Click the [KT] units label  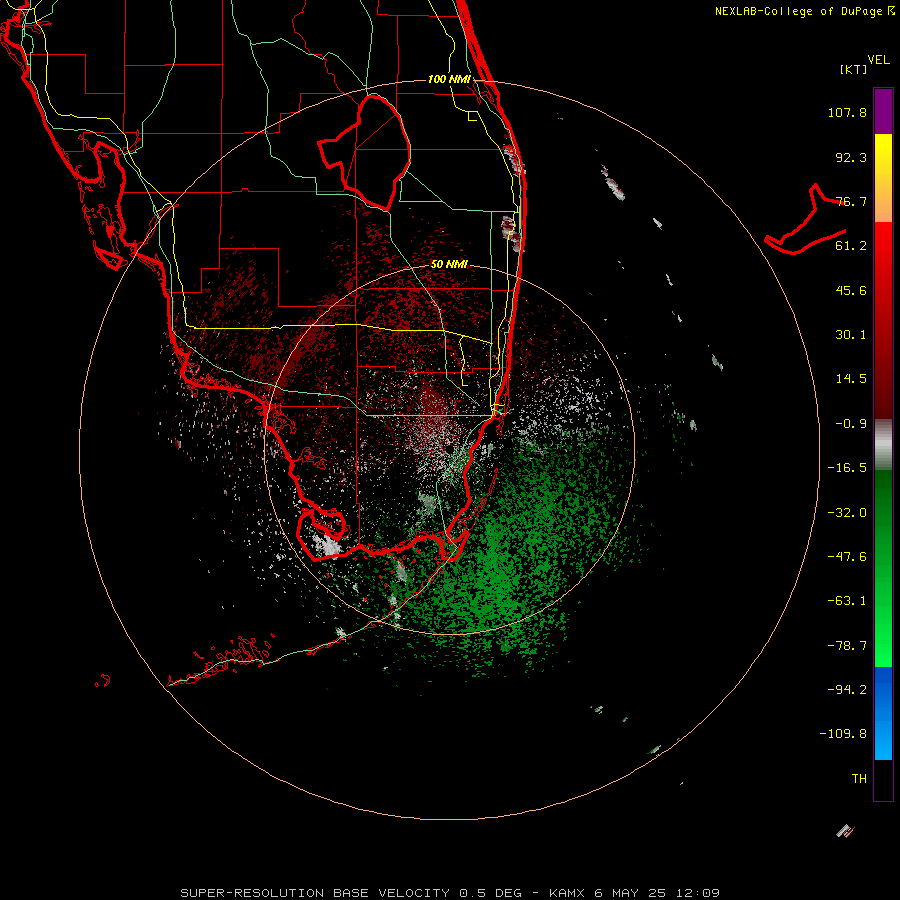point(854,69)
